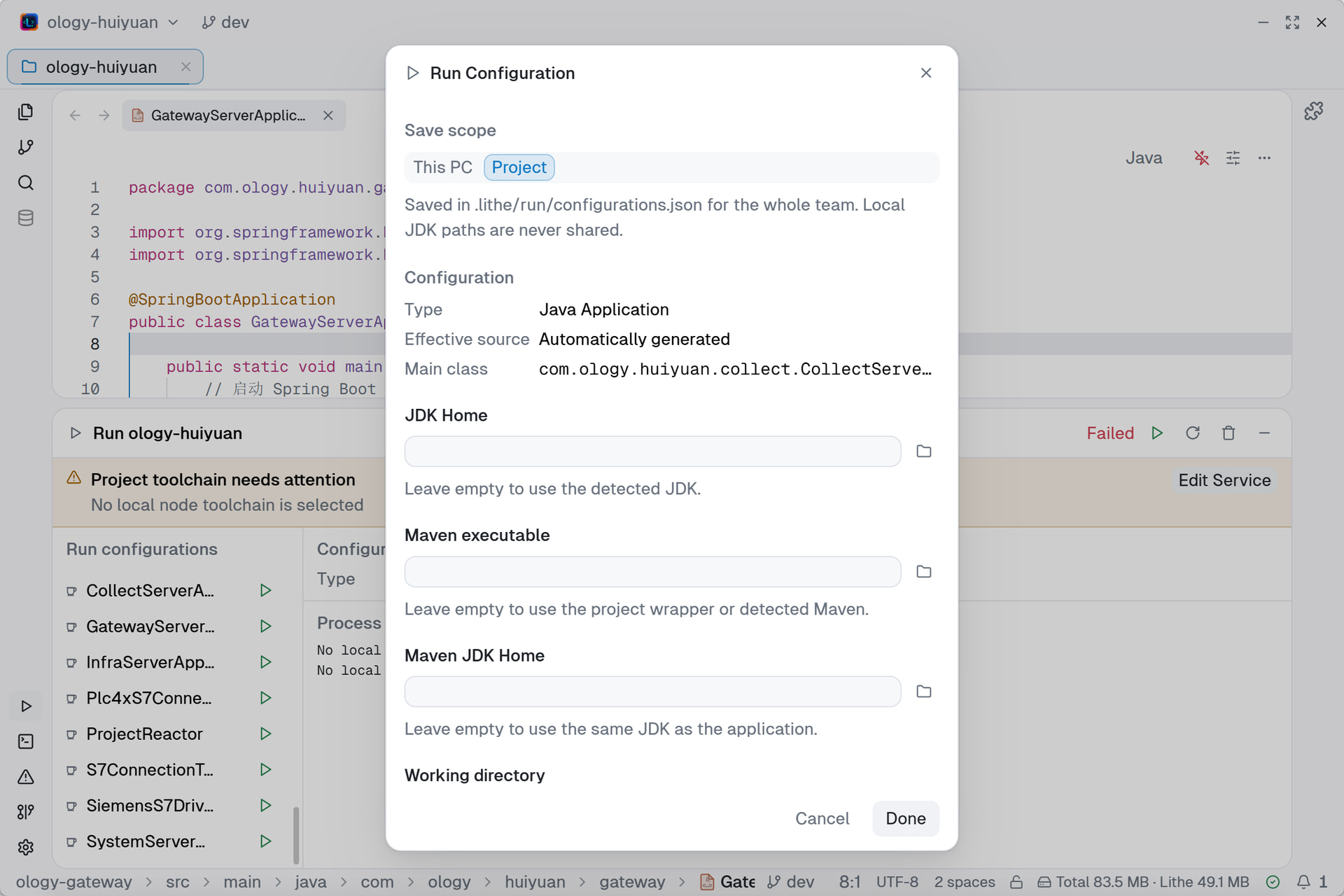Run the SystemServer... configuration
This screenshot has height=896, width=1344.
pos(265,841)
